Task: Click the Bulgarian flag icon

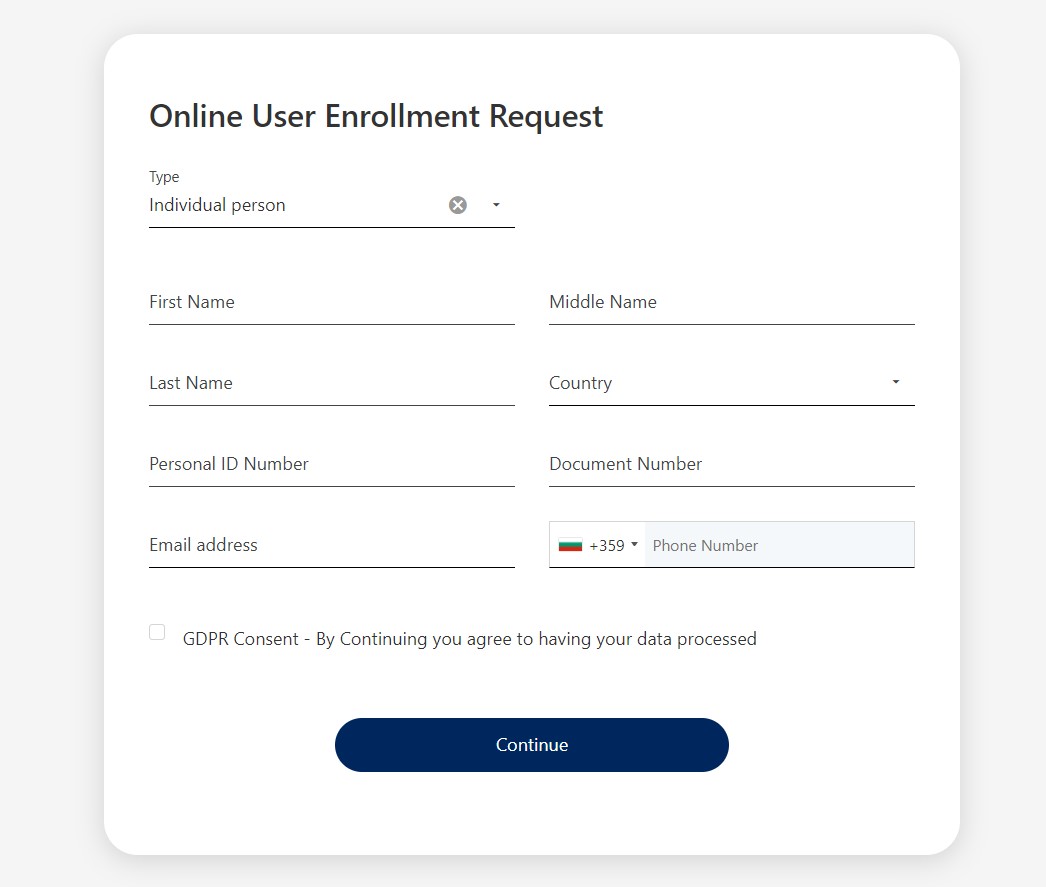Action: click(x=570, y=546)
